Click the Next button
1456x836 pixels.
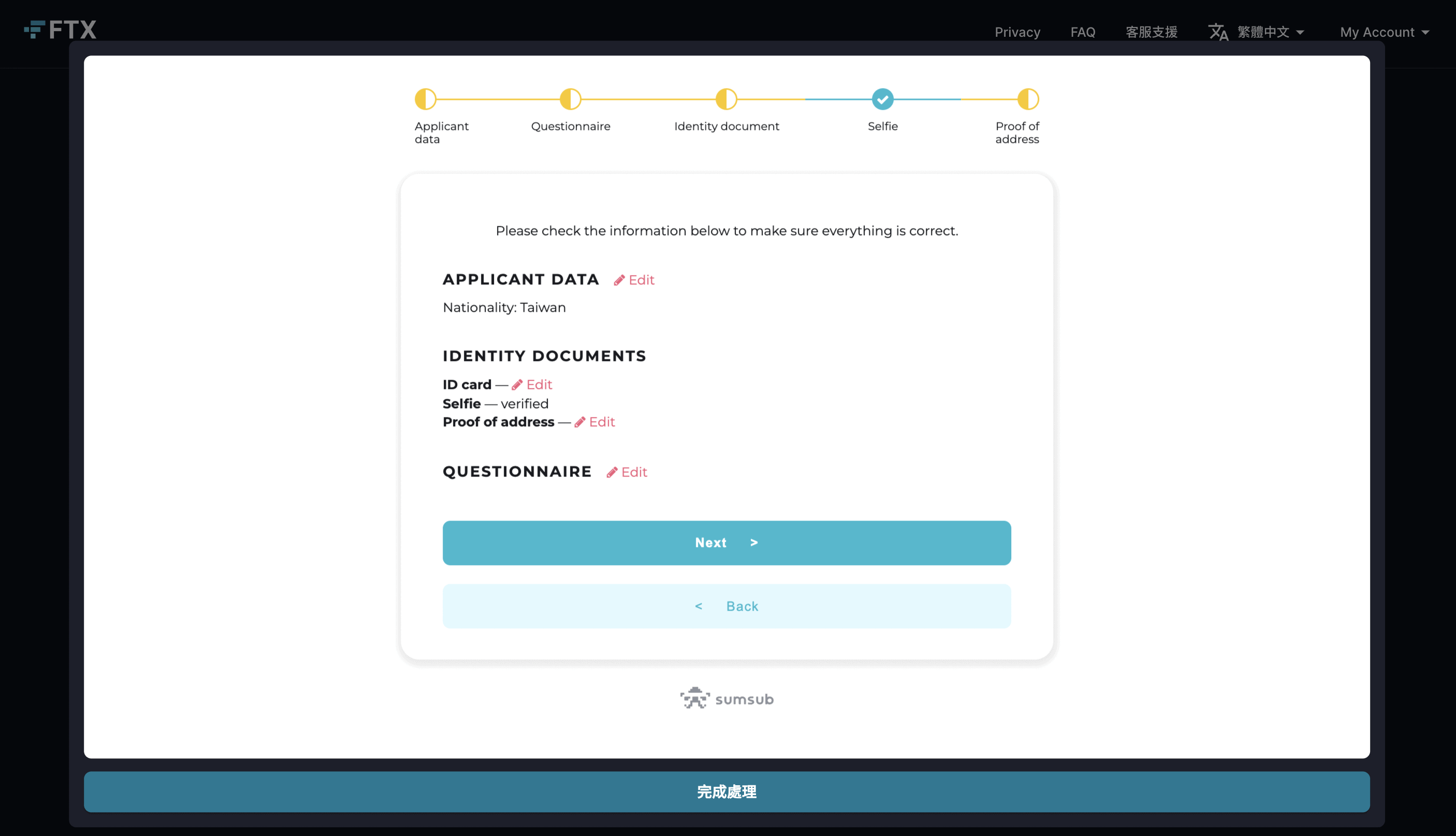click(726, 543)
